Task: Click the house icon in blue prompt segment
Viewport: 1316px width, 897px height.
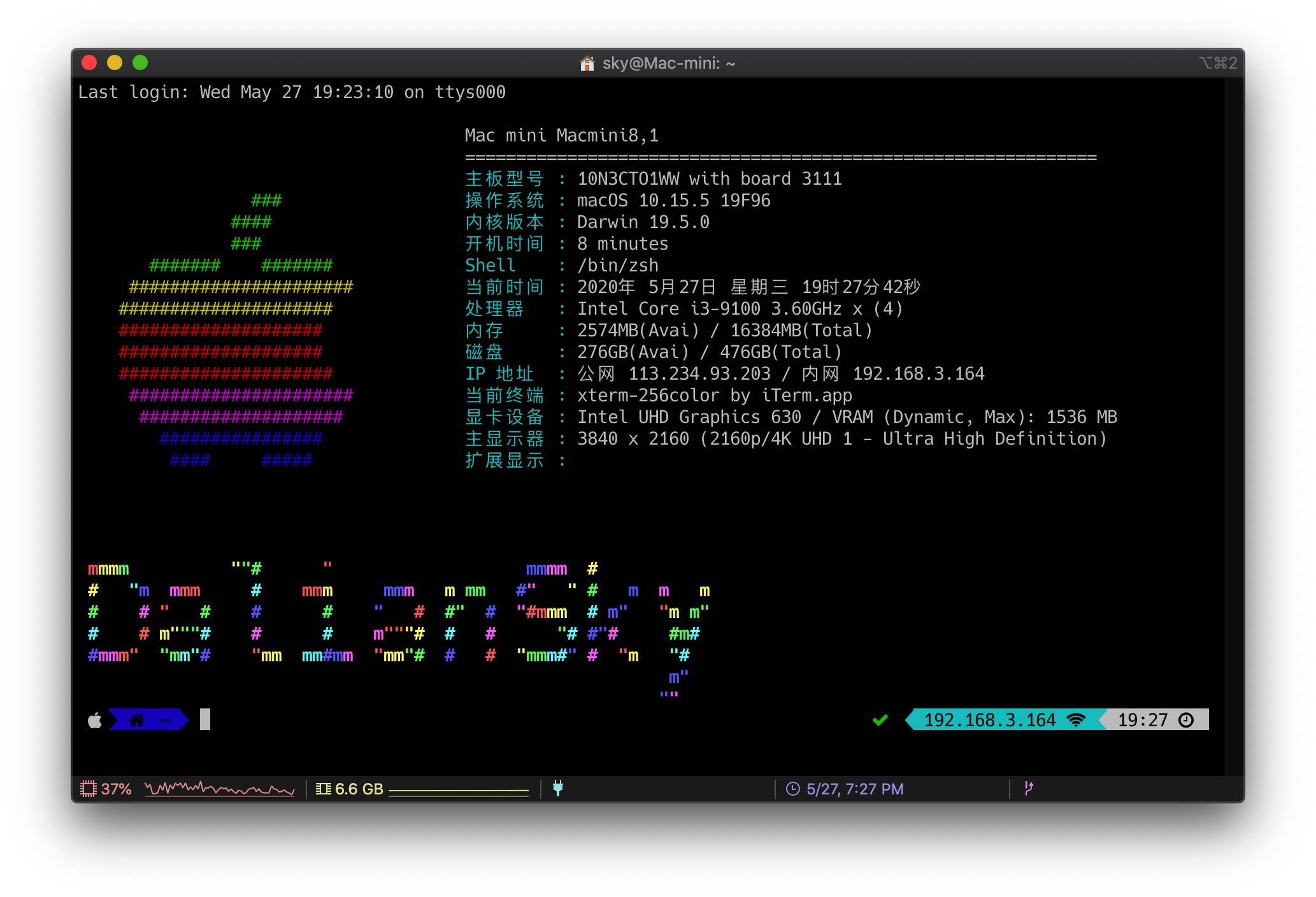Action: pyautogui.click(x=136, y=720)
